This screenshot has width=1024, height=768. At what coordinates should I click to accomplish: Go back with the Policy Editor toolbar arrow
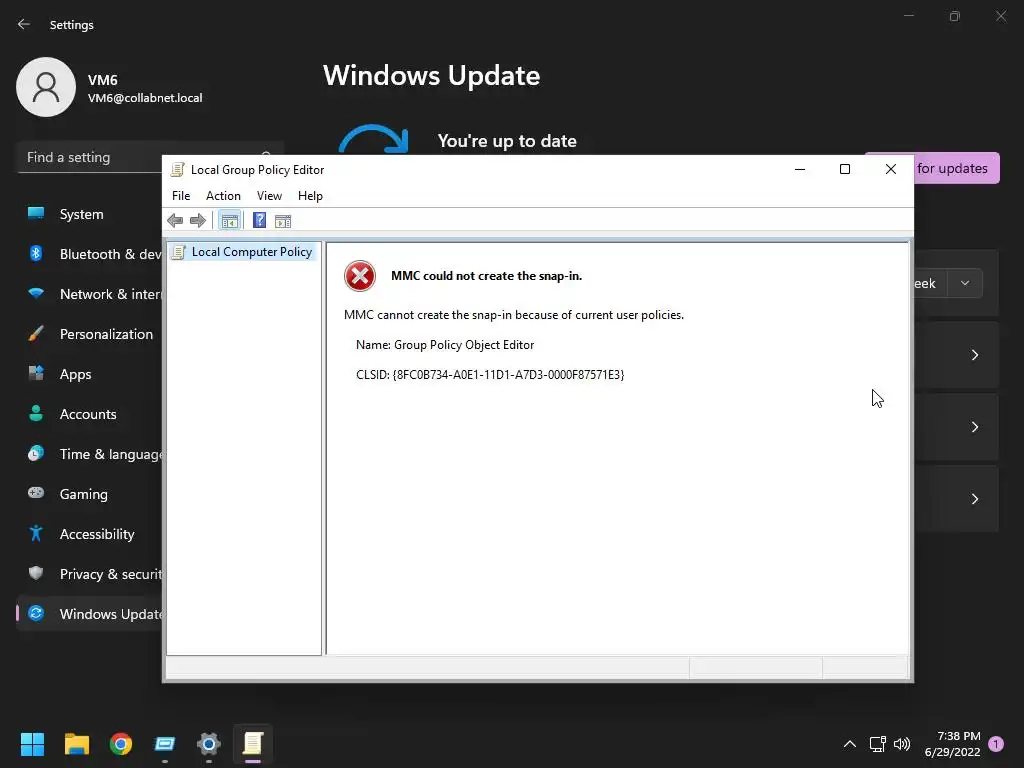pyautogui.click(x=175, y=221)
